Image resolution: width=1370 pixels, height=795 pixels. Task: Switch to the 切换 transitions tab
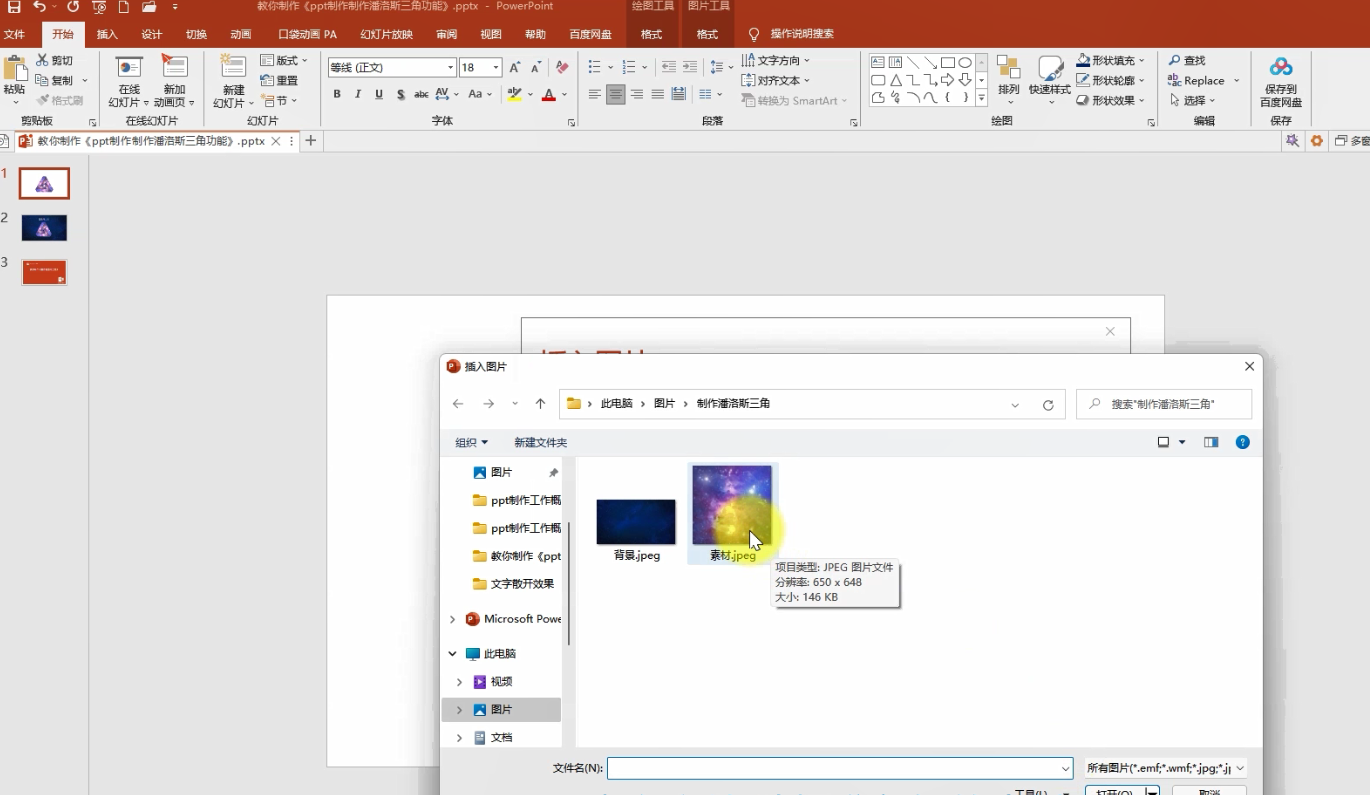click(196, 34)
